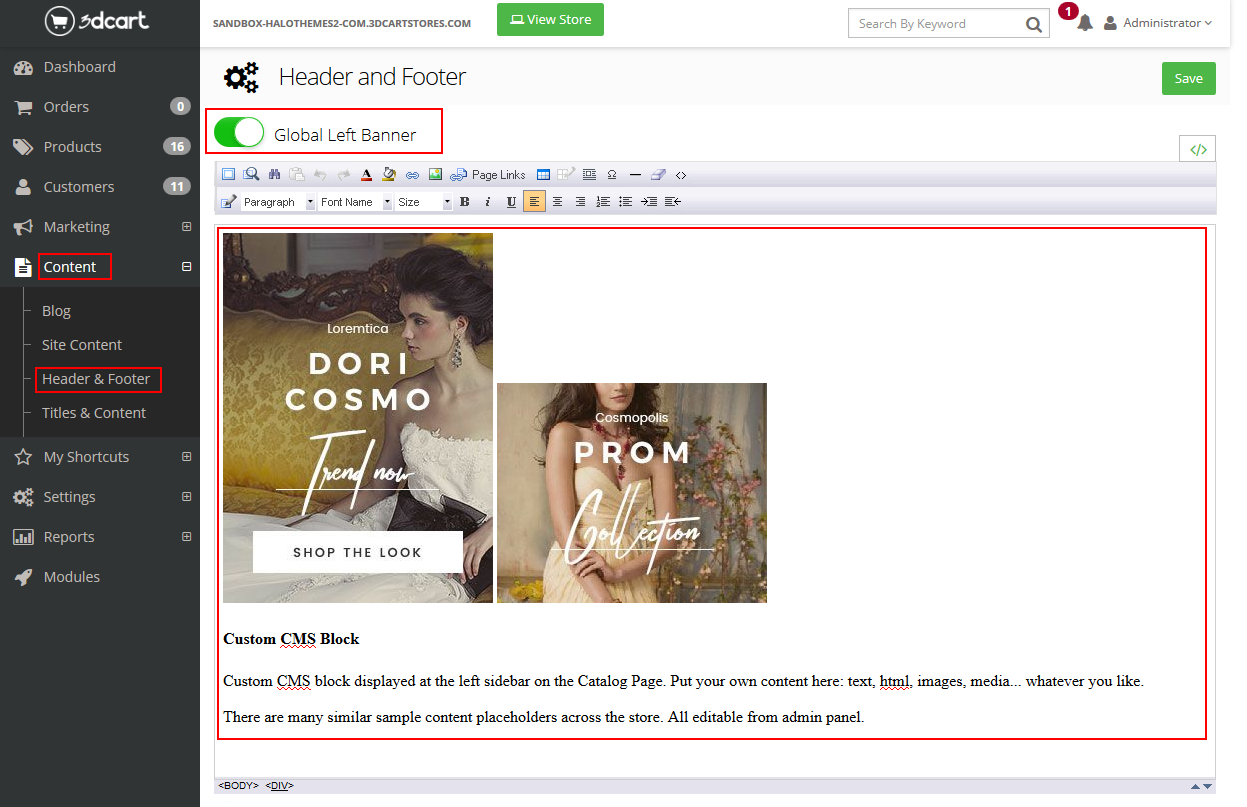The image size is (1247, 807).
Task: Click the green Save button
Action: point(1188,79)
